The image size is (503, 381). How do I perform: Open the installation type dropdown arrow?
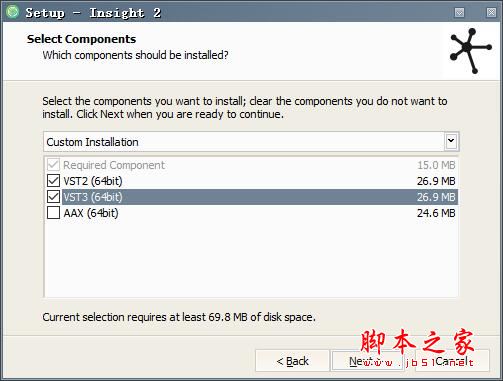coord(451,141)
